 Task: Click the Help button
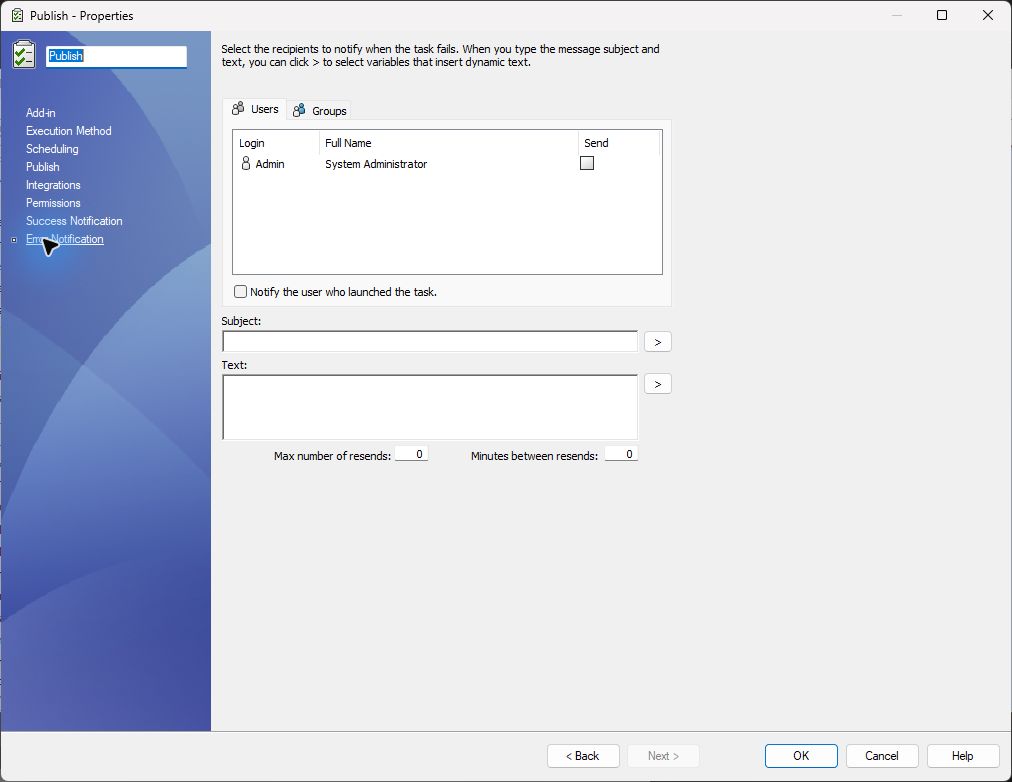pos(962,756)
